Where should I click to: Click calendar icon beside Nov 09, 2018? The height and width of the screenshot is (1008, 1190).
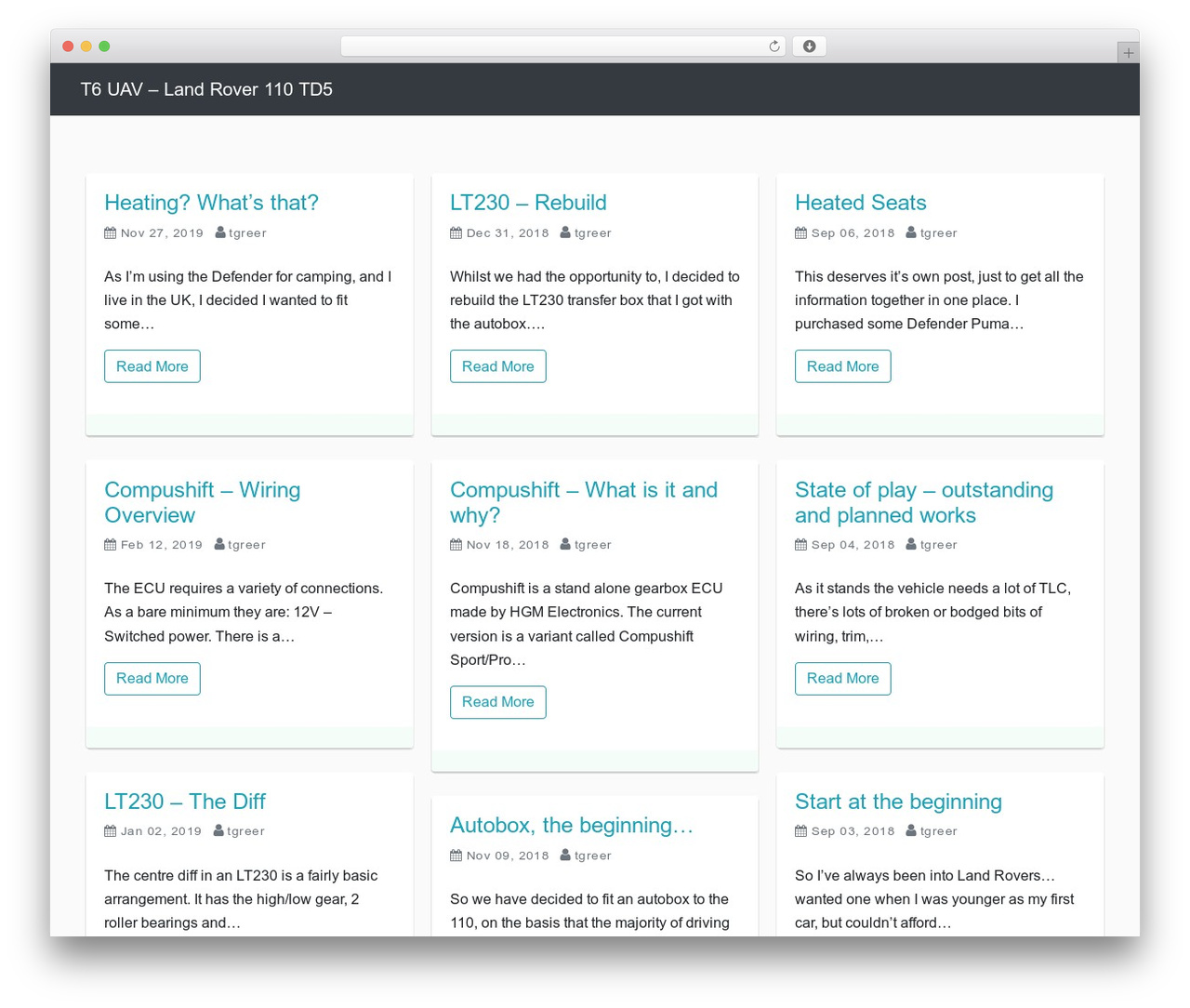(x=456, y=855)
